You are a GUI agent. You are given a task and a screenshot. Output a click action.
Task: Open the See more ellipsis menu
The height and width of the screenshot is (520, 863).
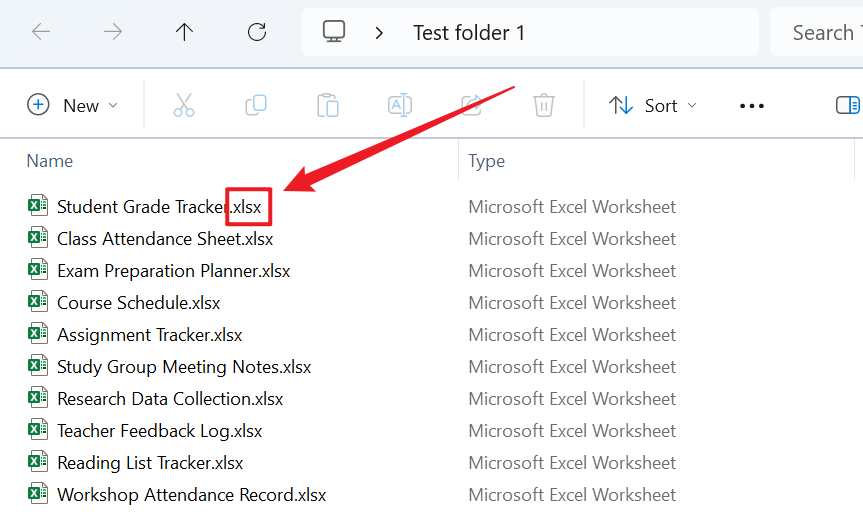click(751, 106)
